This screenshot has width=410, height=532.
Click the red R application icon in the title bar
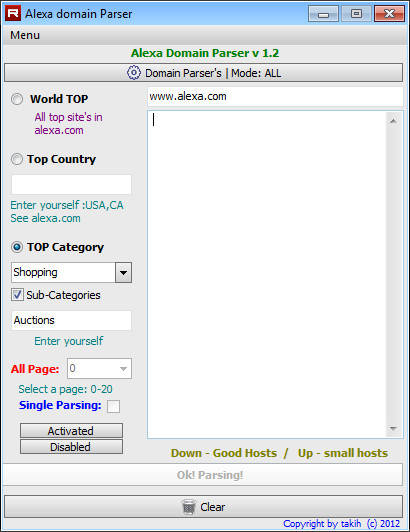tap(13, 13)
